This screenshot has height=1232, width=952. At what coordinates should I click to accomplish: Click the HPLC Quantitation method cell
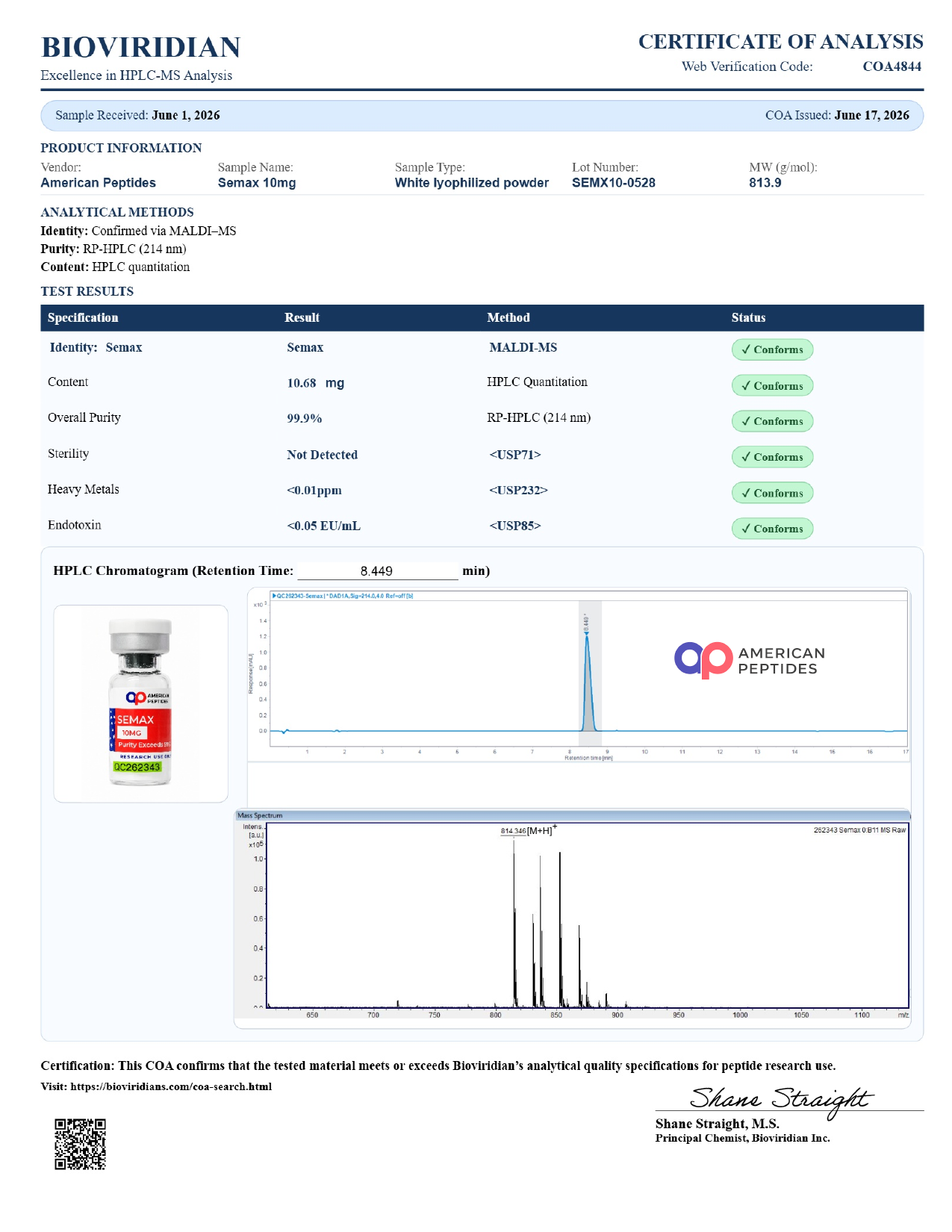click(537, 382)
